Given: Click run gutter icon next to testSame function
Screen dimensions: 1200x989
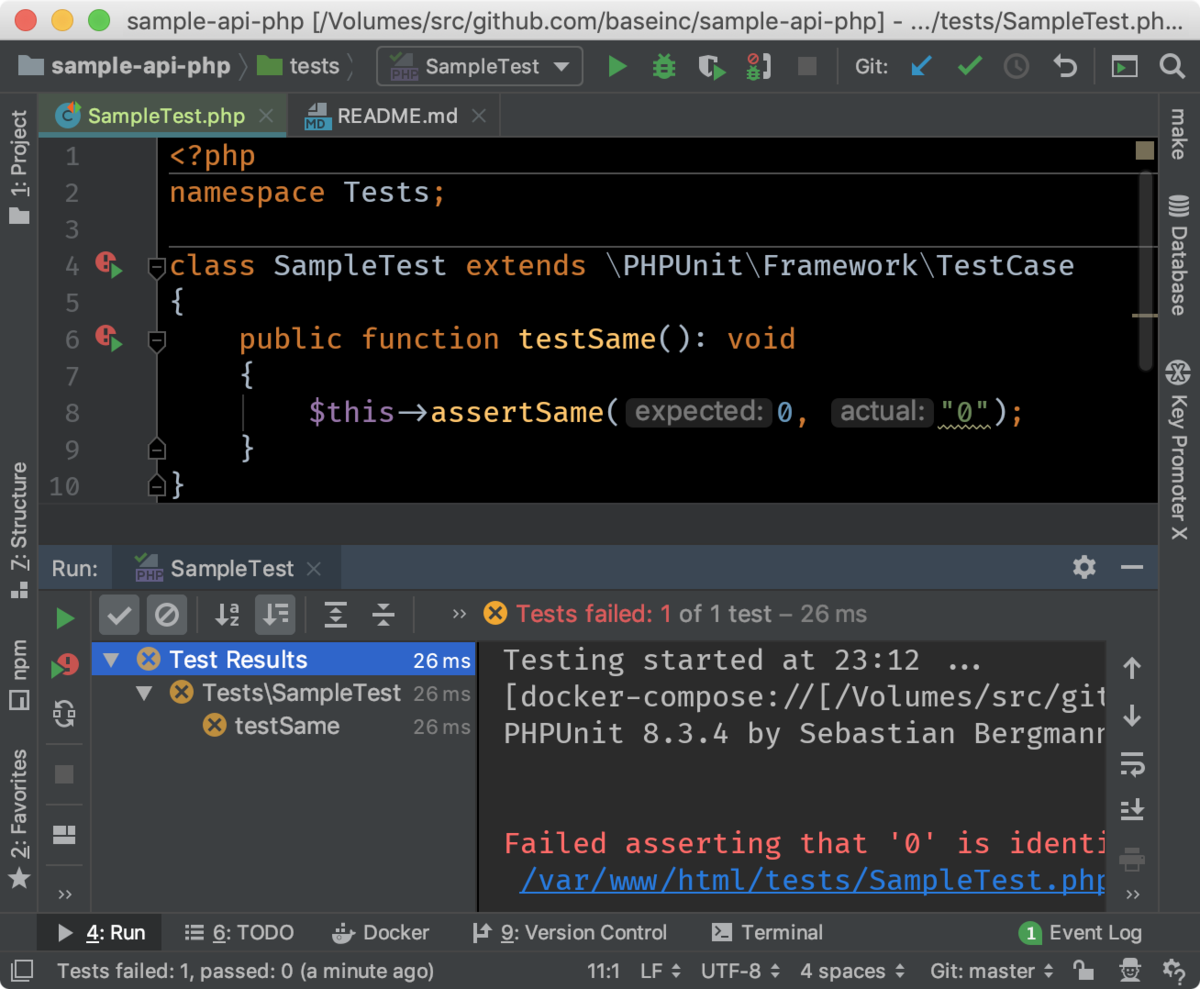Looking at the screenshot, I should point(109,339).
